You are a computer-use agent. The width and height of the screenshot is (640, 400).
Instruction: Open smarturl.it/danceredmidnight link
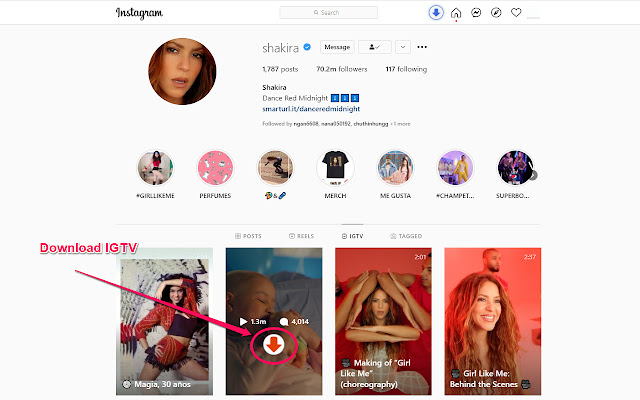(x=311, y=109)
